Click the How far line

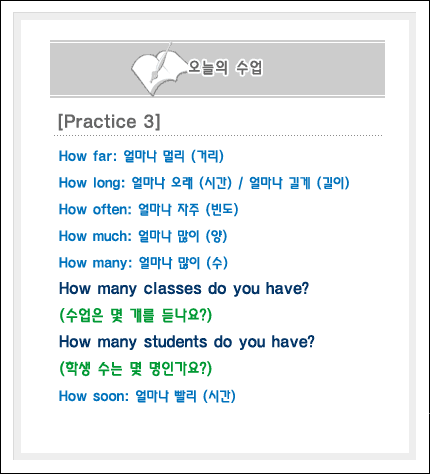141,156
